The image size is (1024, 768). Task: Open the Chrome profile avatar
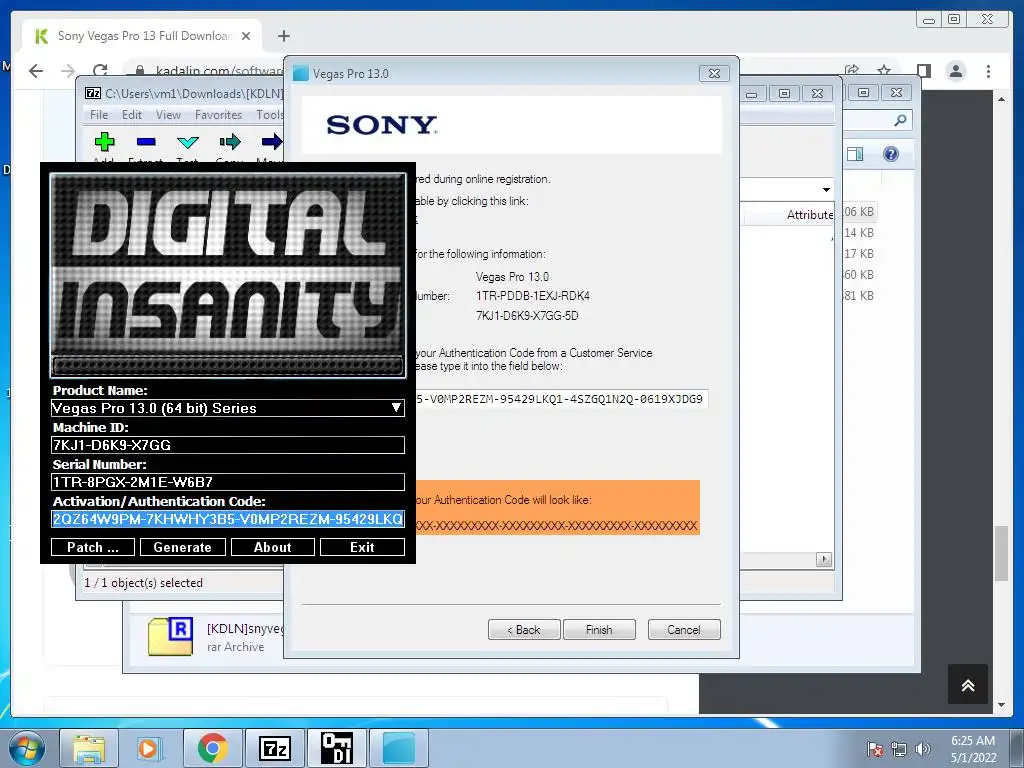coord(956,71)
